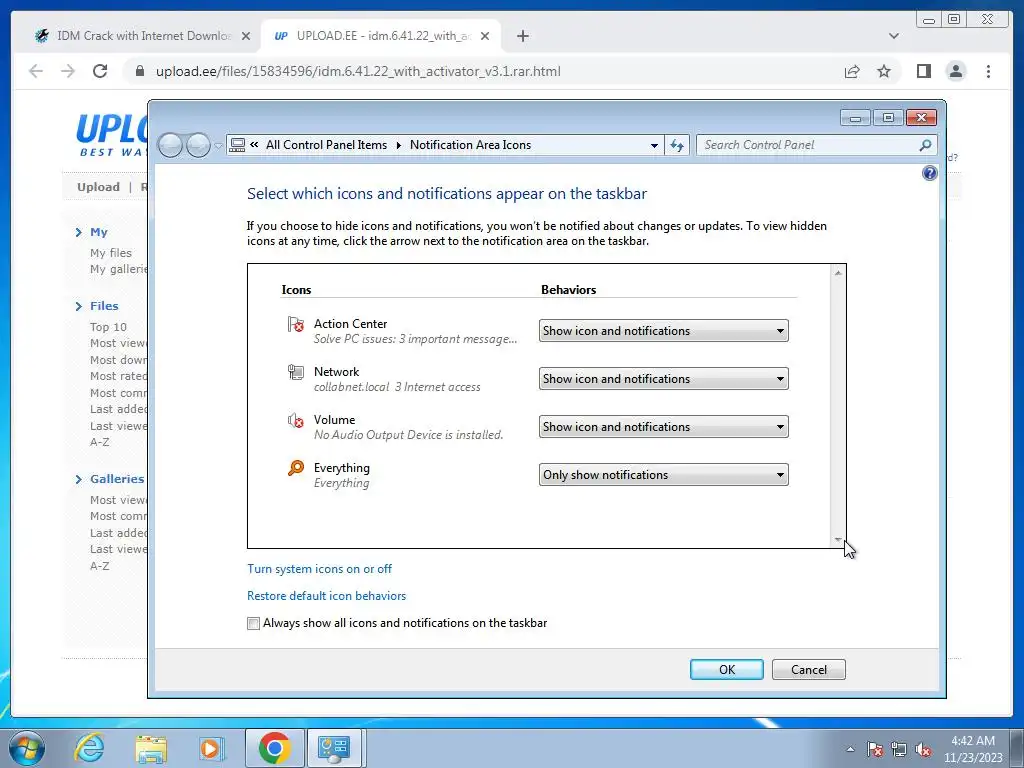Share this page from Chrome toolbar
This screenshot has width=1024, height=768.
coord(852,71)
